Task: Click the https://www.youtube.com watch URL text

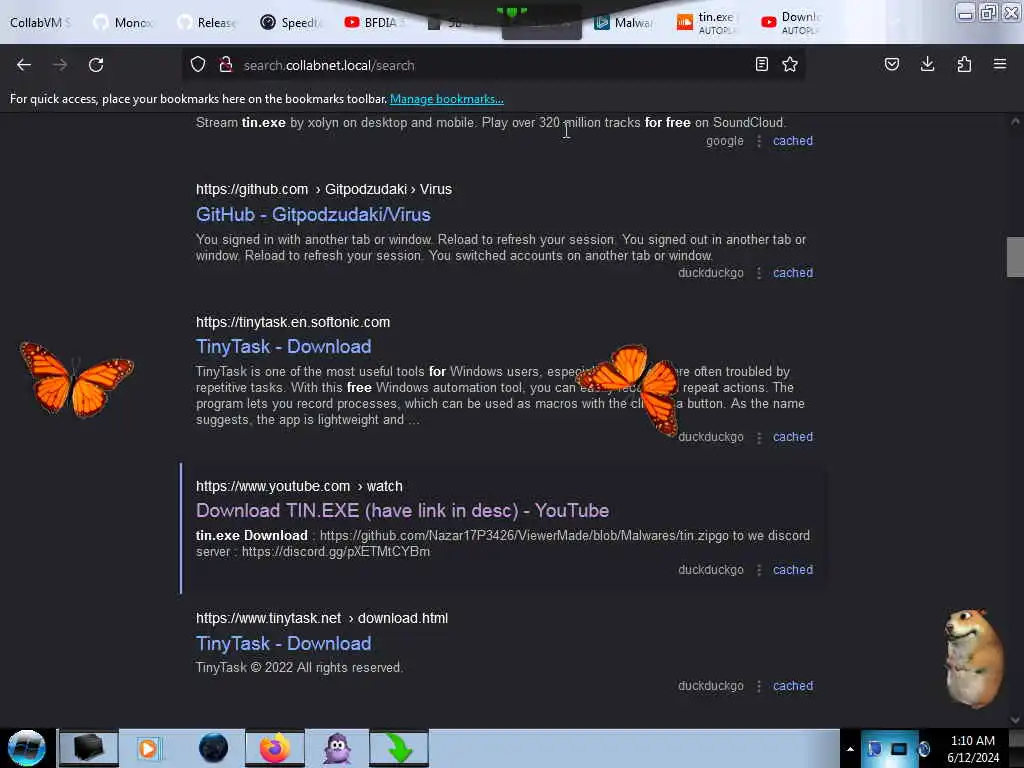Action: click(299, 487)
